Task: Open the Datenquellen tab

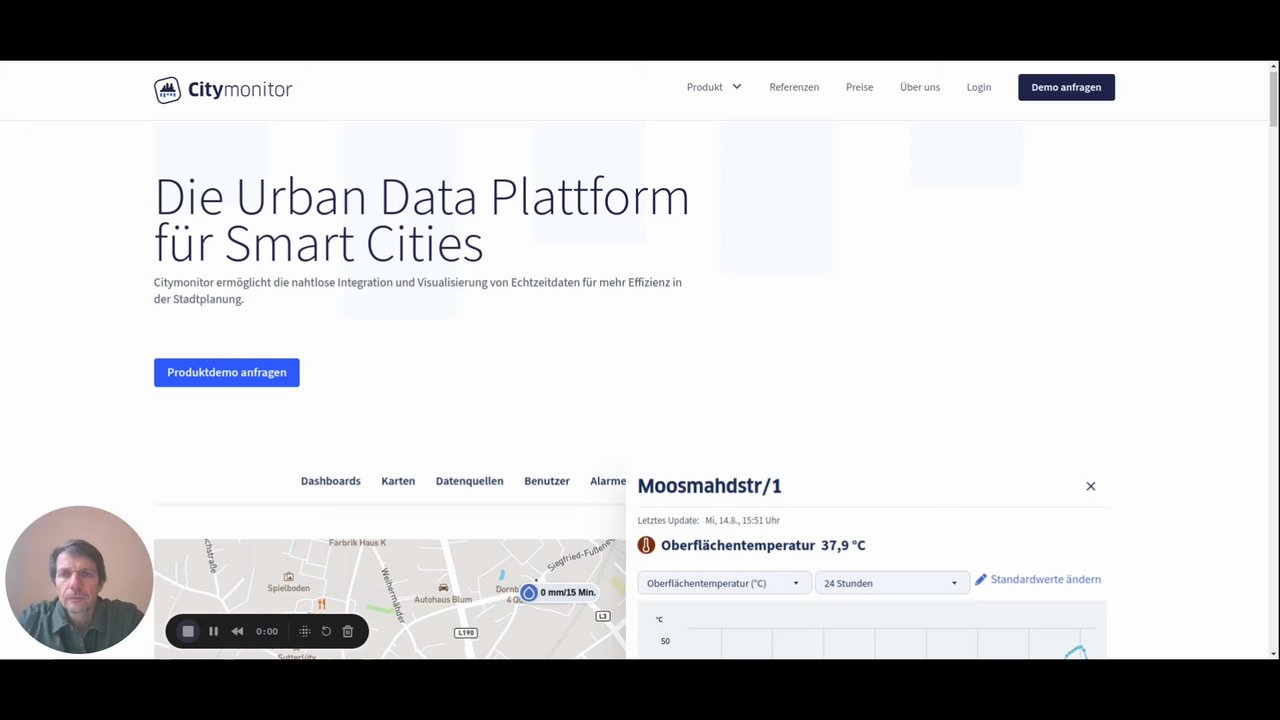Action: point(469,481)
